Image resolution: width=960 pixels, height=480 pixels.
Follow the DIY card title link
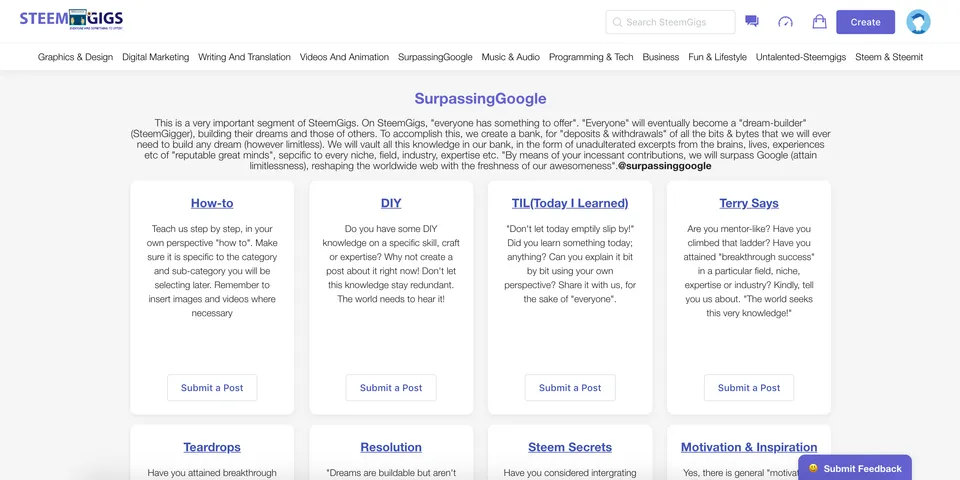point(391,203)
